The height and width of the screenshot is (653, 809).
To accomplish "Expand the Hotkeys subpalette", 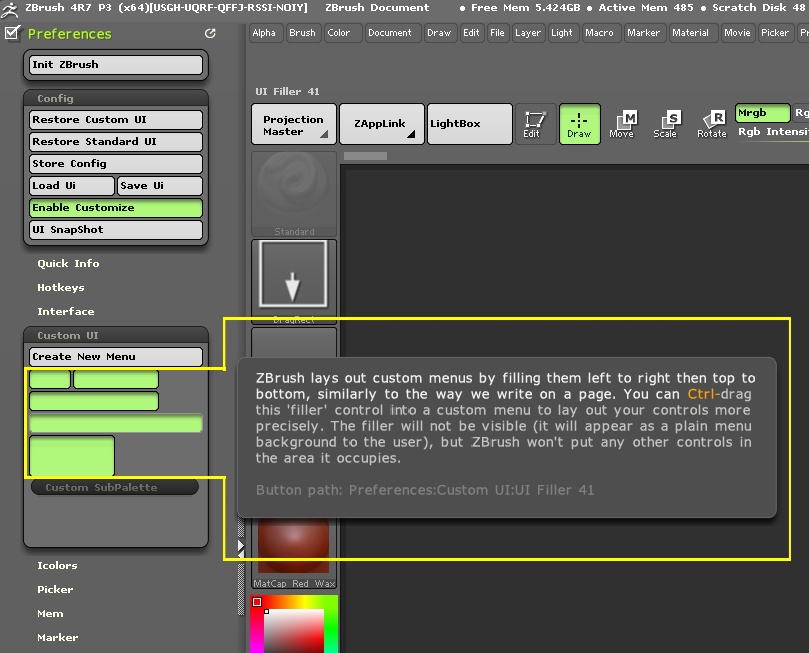I will click(61, 287).
